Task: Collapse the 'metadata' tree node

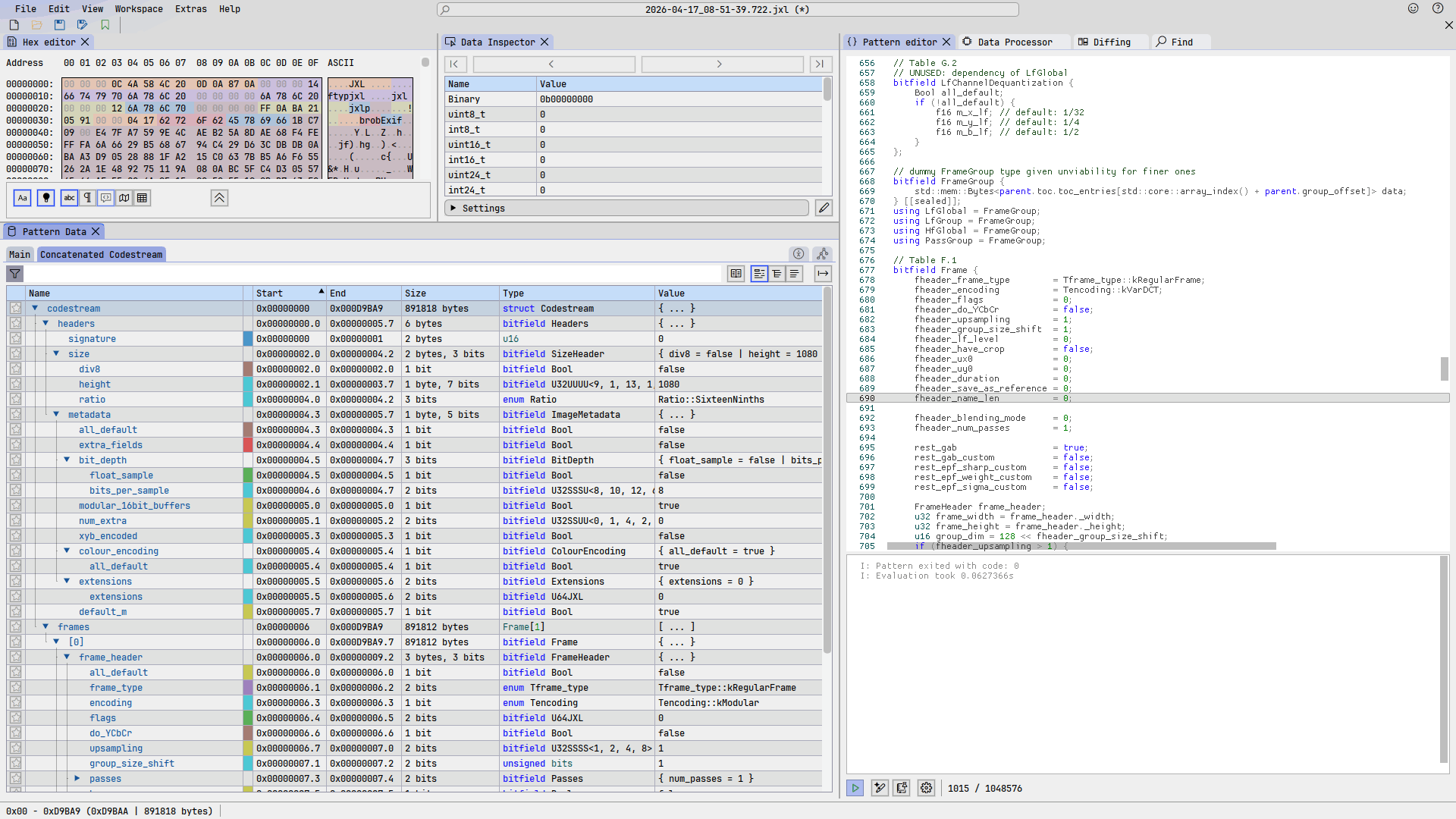Action: click(56, 415)
